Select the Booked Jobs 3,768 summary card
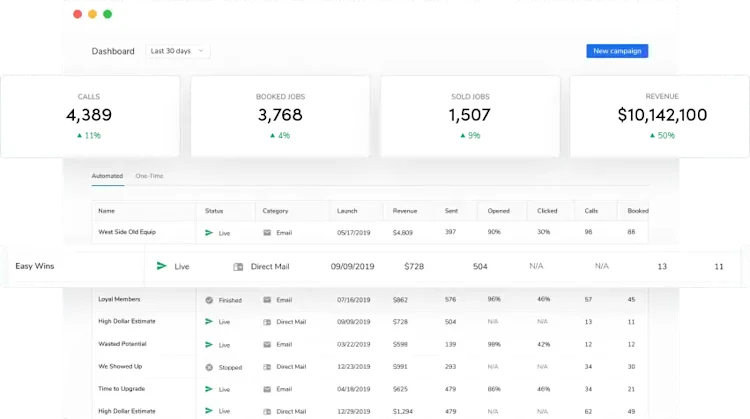 pos(280,116)
